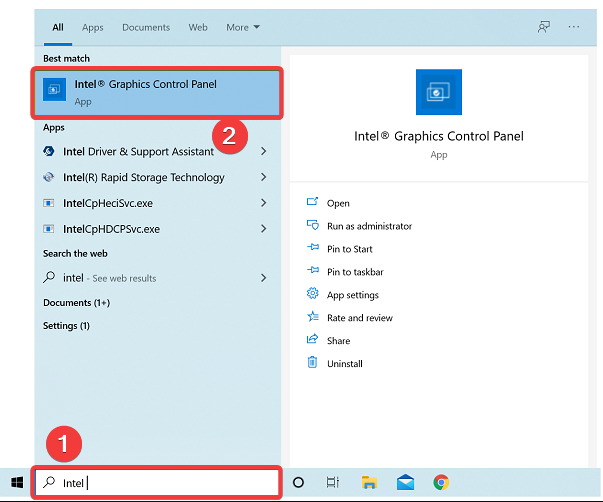
Task: Open the Windows Start button
Action: [x=17, y=482]
